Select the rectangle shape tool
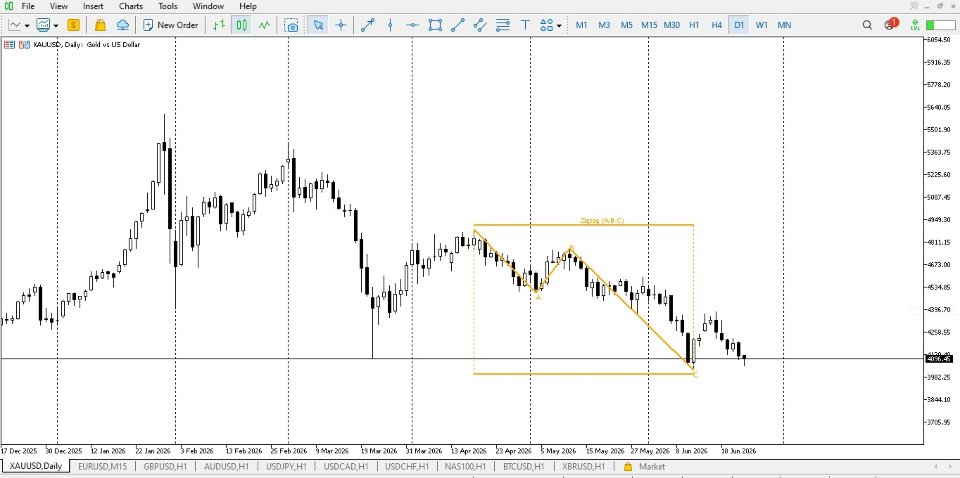960x478 pixels. click(435, 25)
